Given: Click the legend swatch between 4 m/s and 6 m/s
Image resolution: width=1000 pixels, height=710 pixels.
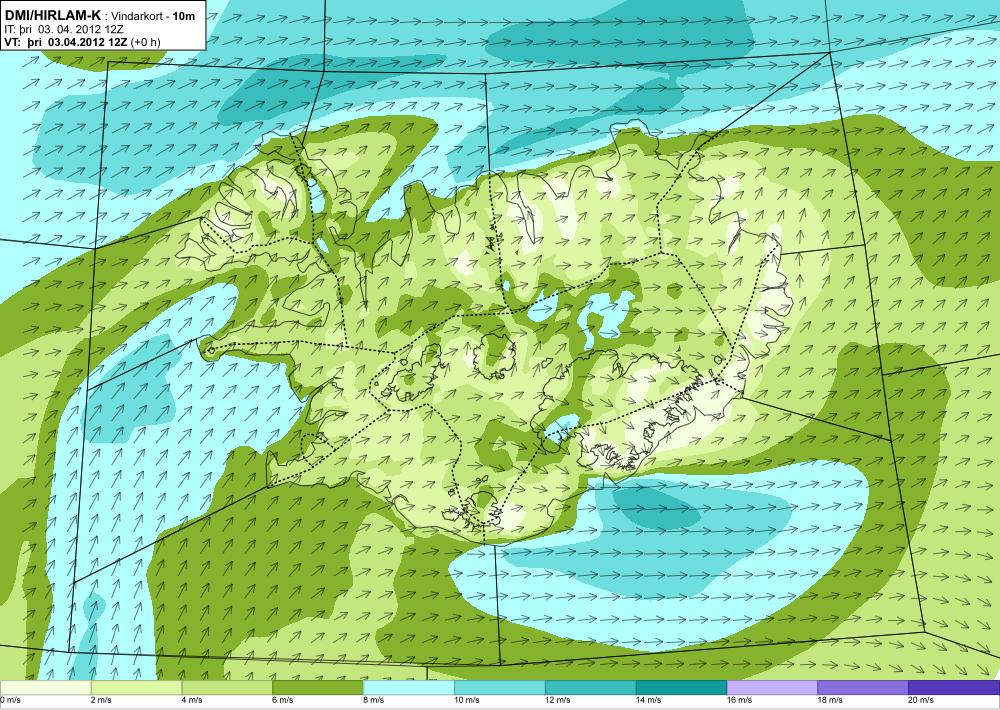Looking at the screenshot, I should pyautogui.click(x=227, y=688).
